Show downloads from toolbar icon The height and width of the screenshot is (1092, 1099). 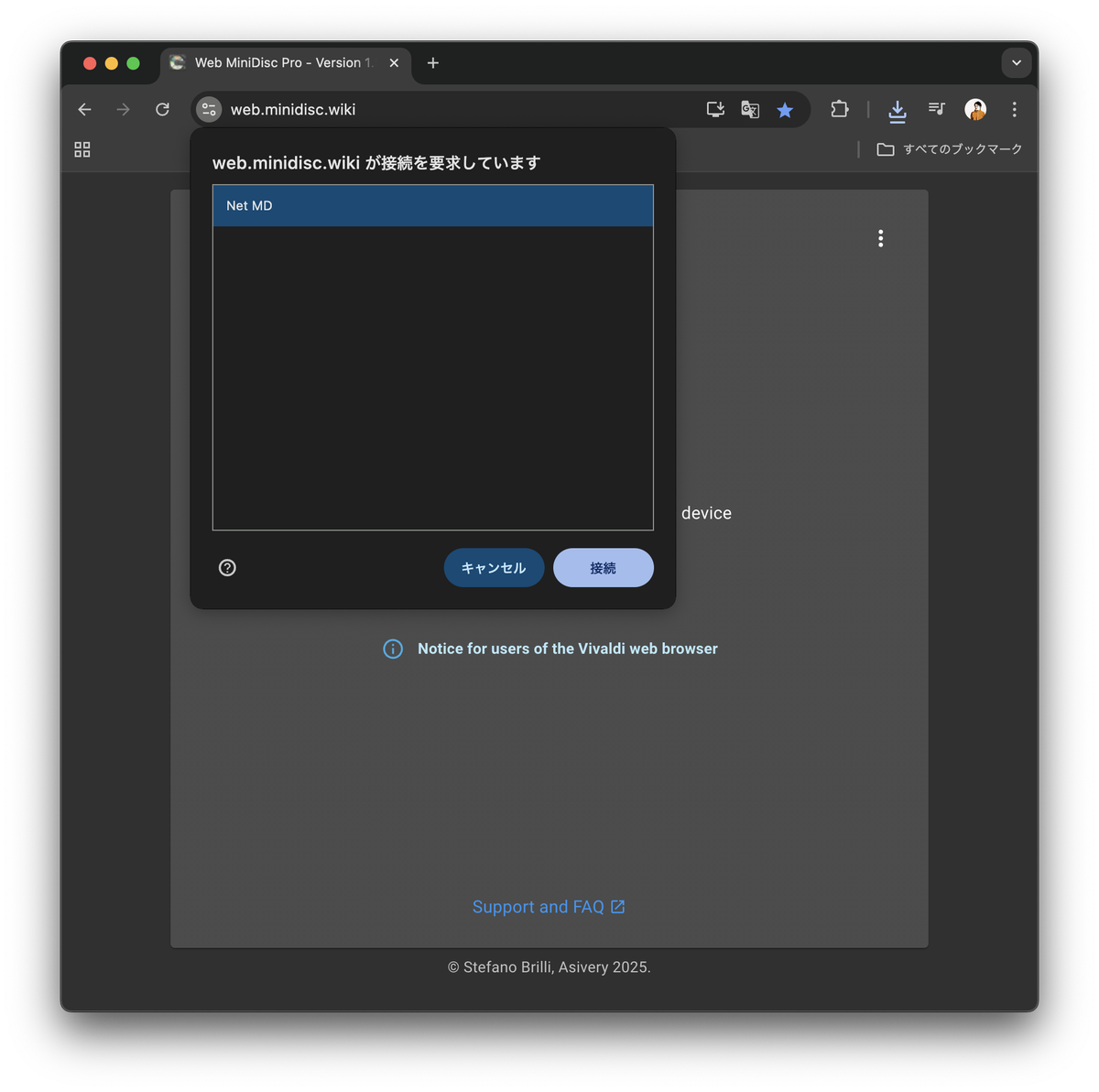coord(898,110)
